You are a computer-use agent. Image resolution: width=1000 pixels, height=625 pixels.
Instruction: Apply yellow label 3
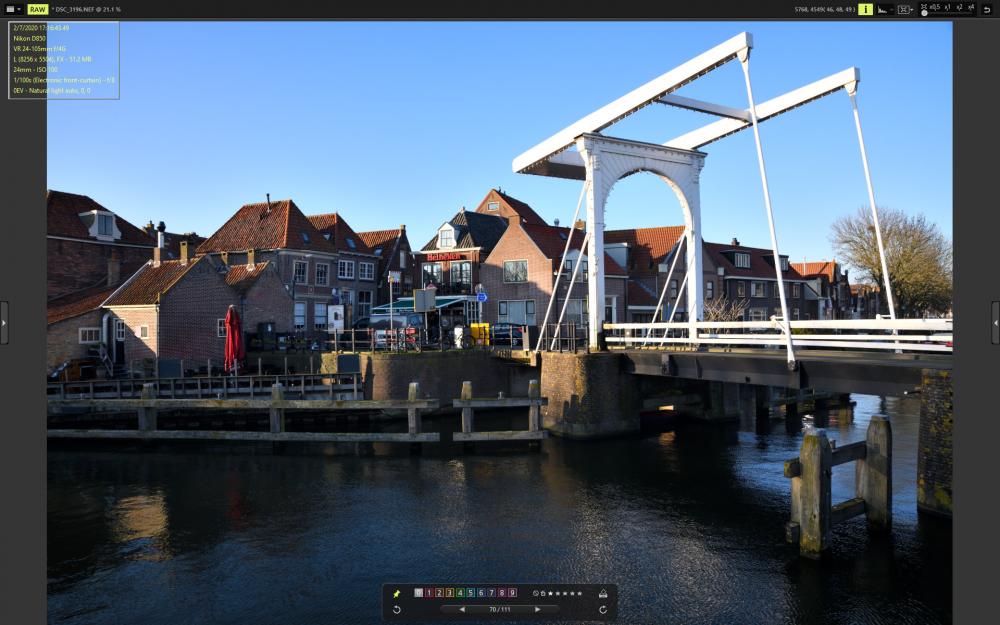(x=450, y=592)
